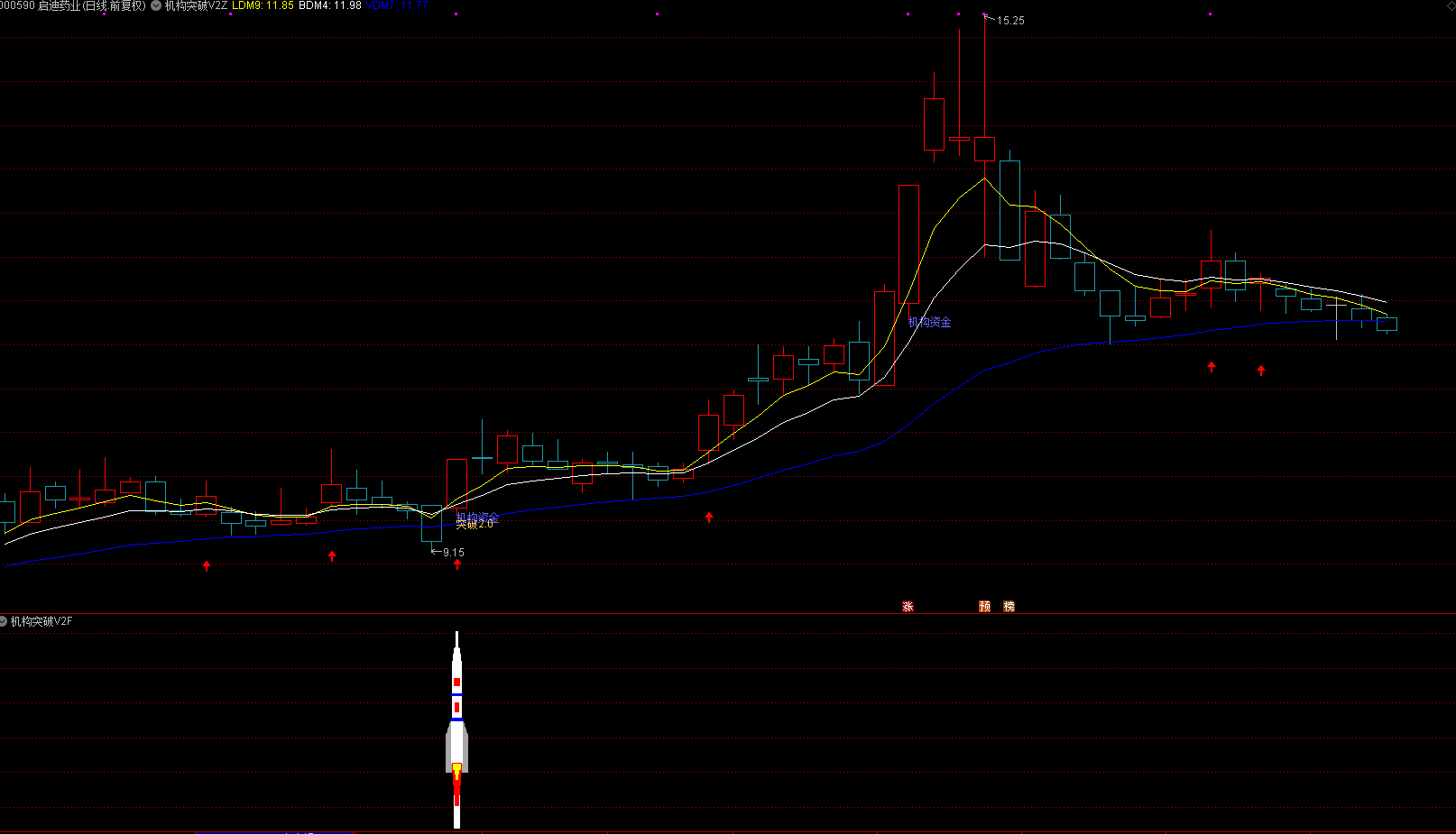Select the rocket breakout signal icon

(x=457, y=729)
